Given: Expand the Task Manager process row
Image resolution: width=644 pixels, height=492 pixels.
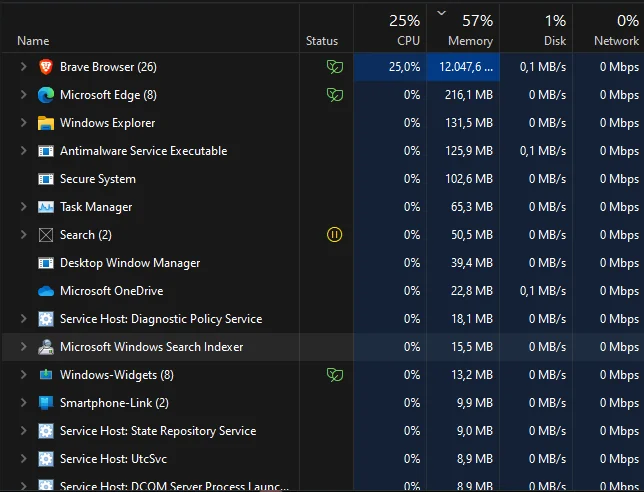Looking at the screenshot, I should click(x=23, y=207).
